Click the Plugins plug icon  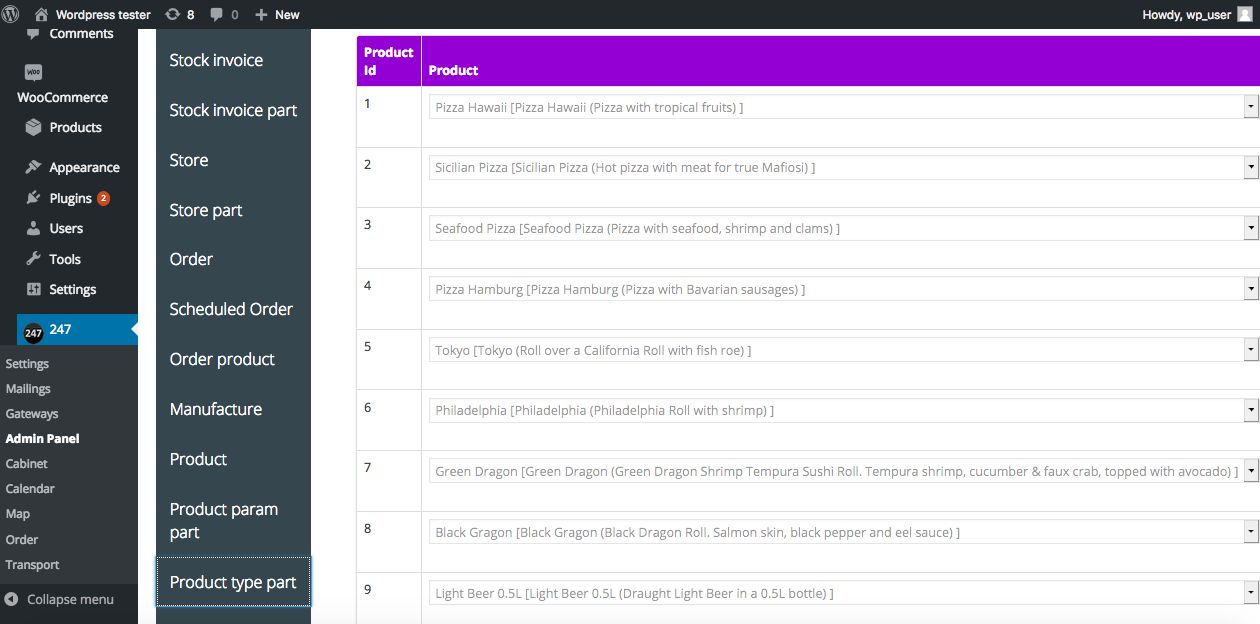click(34, 198)
